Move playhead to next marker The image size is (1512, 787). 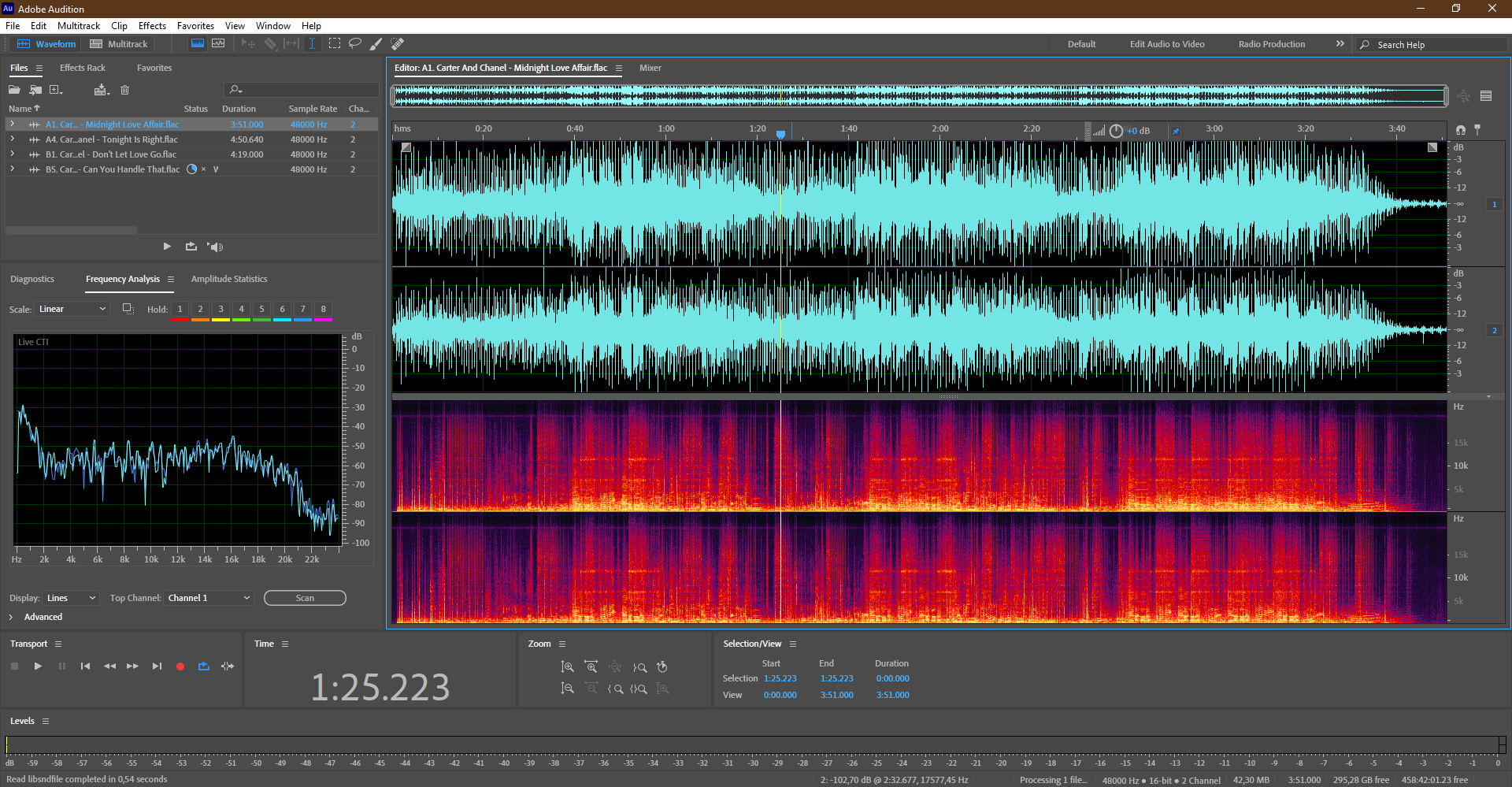coord(157,666)
